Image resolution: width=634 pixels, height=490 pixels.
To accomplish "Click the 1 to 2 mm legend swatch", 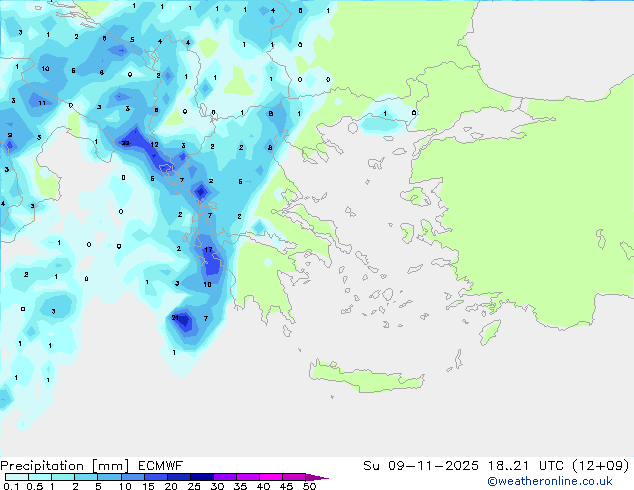I will point(63,477).
